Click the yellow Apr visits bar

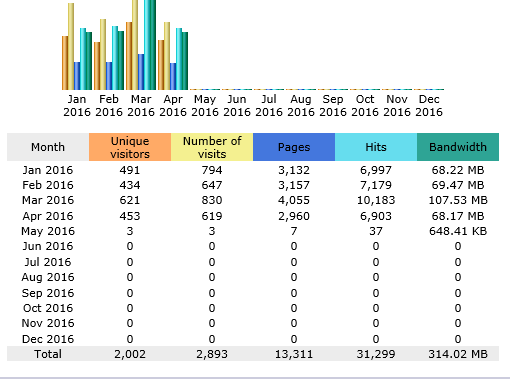pos(167,56)
